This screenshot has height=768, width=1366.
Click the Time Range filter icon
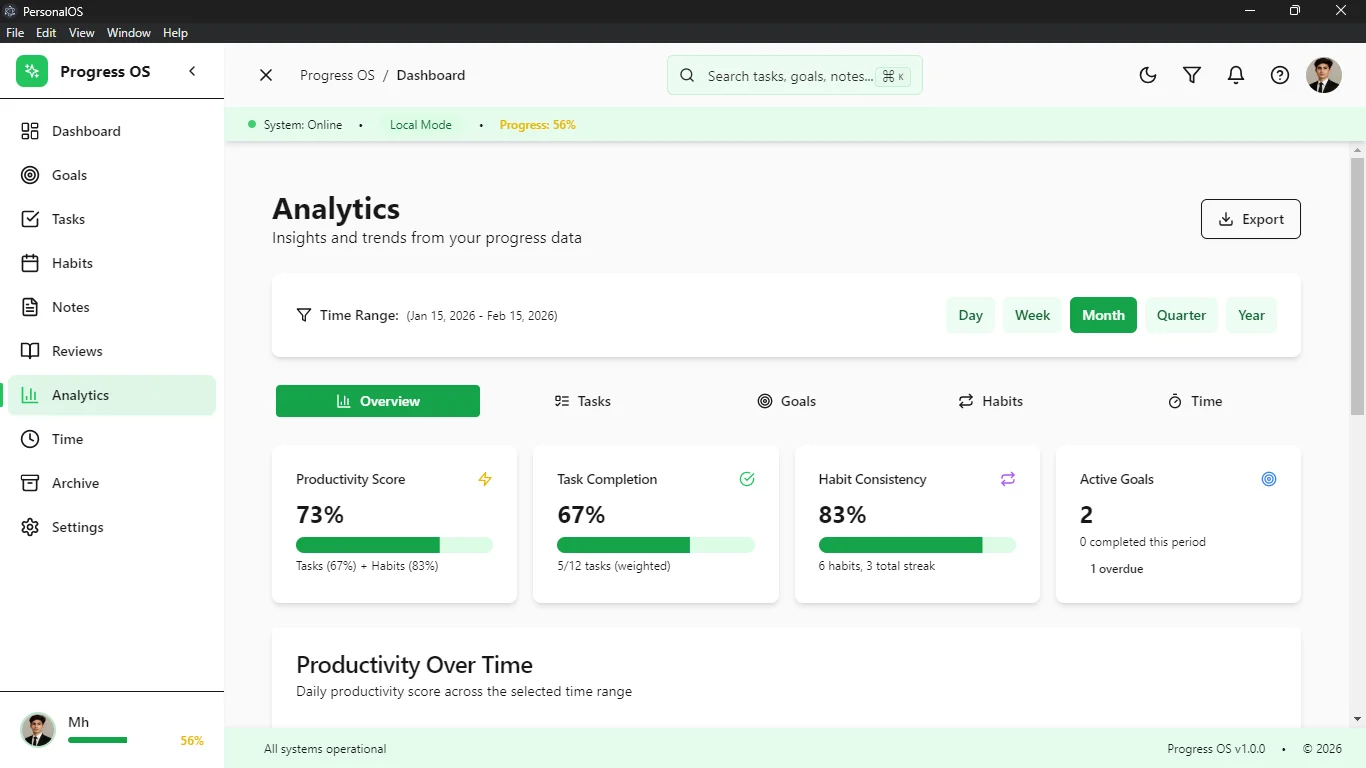click(304, 315)
